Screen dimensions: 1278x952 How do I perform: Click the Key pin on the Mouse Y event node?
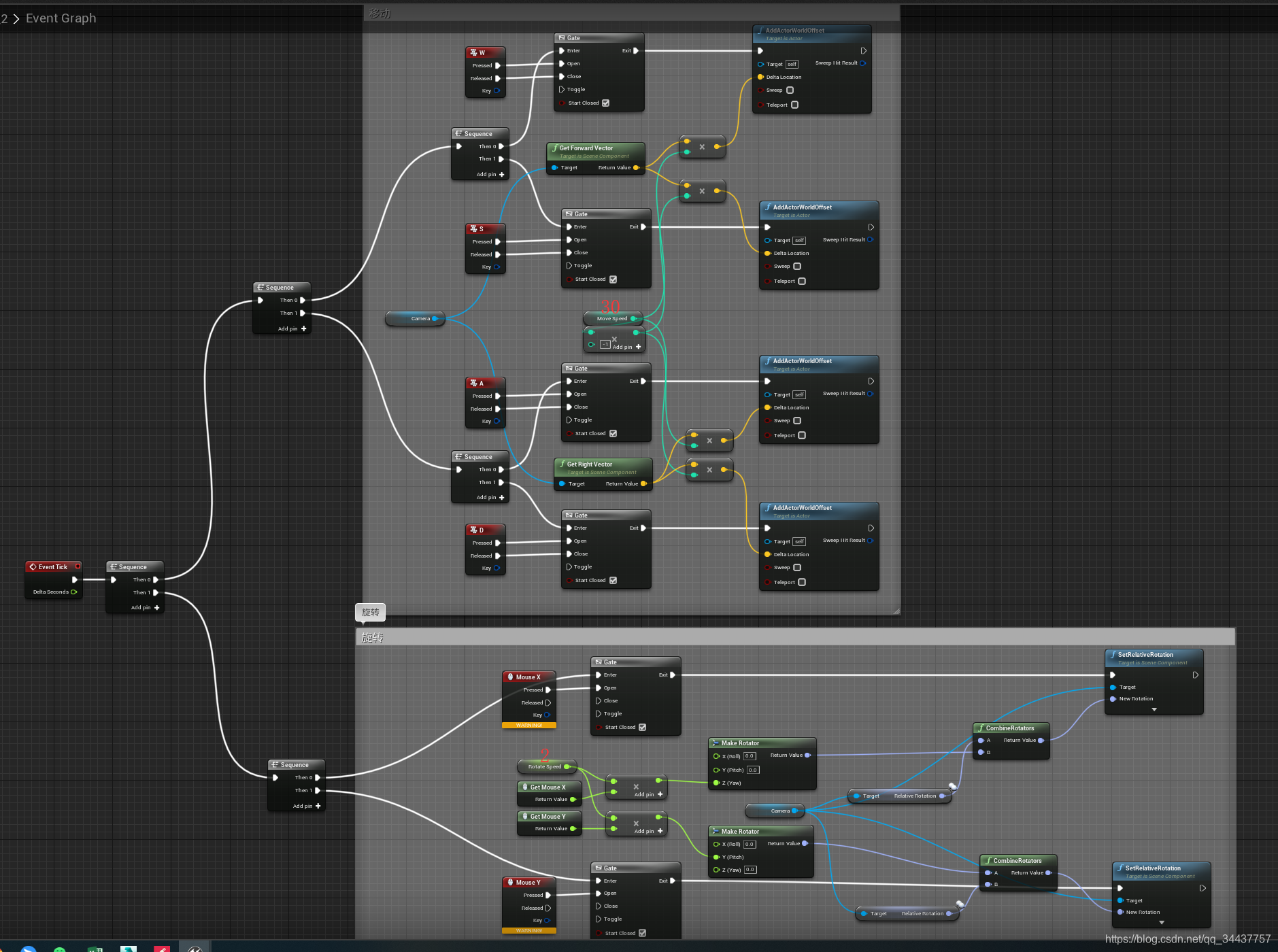[x=547, y=920]
